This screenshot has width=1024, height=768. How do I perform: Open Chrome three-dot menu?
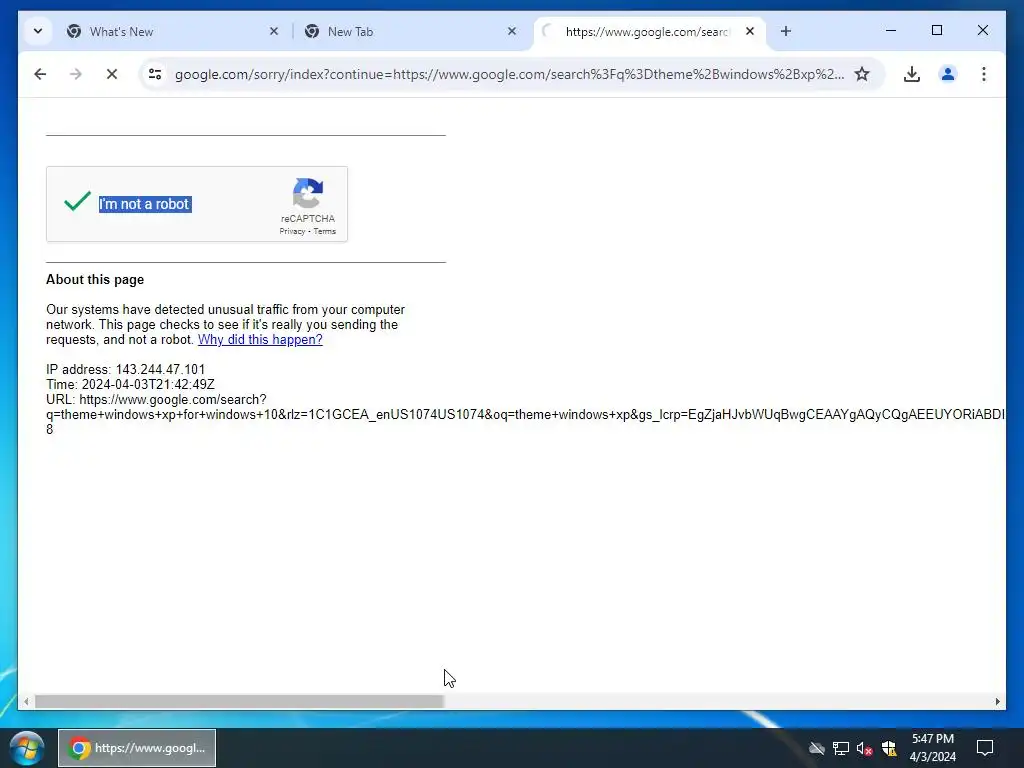pyautogui.click(x=984, y=74)
